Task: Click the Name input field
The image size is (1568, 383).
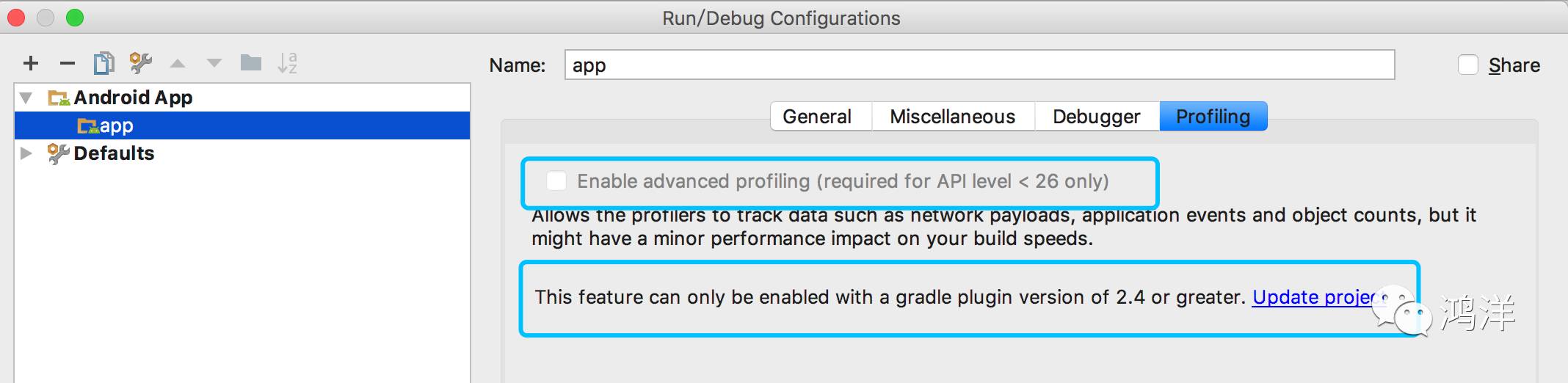Action: [x=979, y=65]
